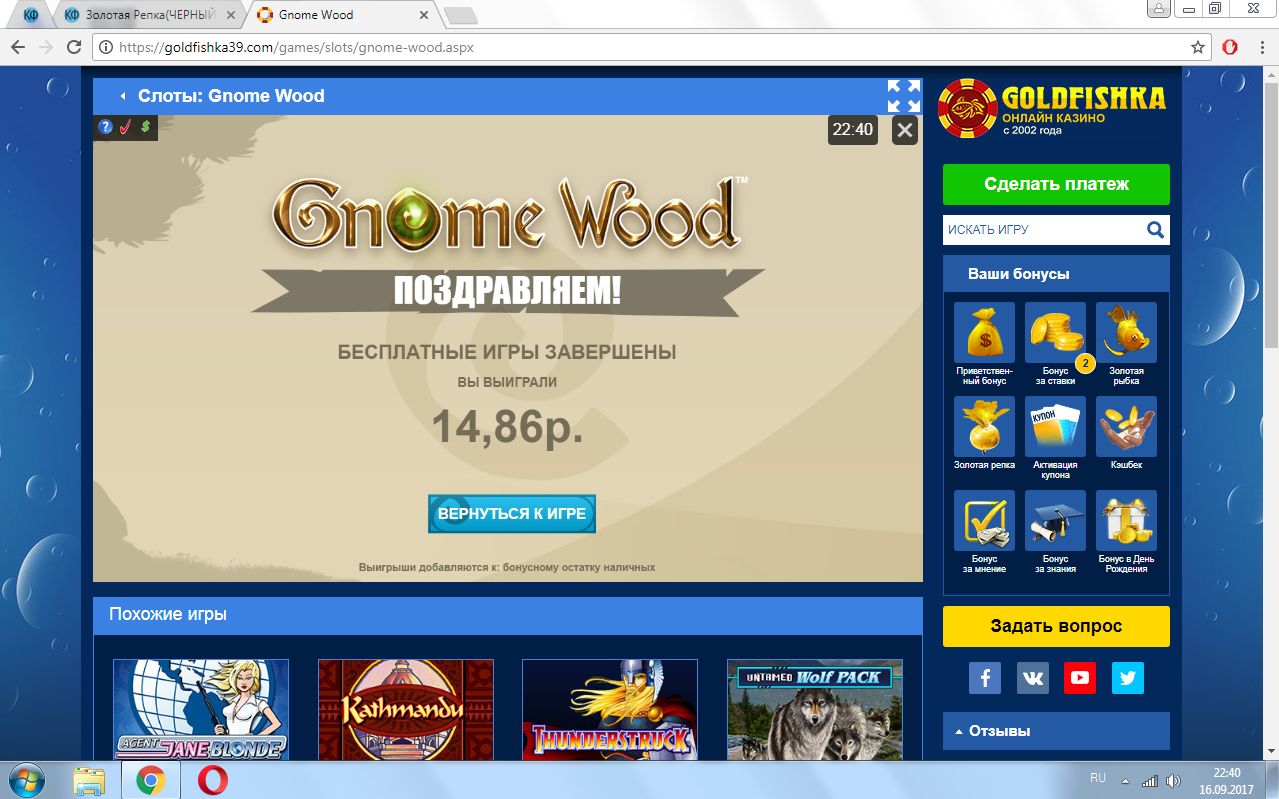Close the Gnome Wood browser tab
Viewport: 1279px width, 799px height.
423,15
